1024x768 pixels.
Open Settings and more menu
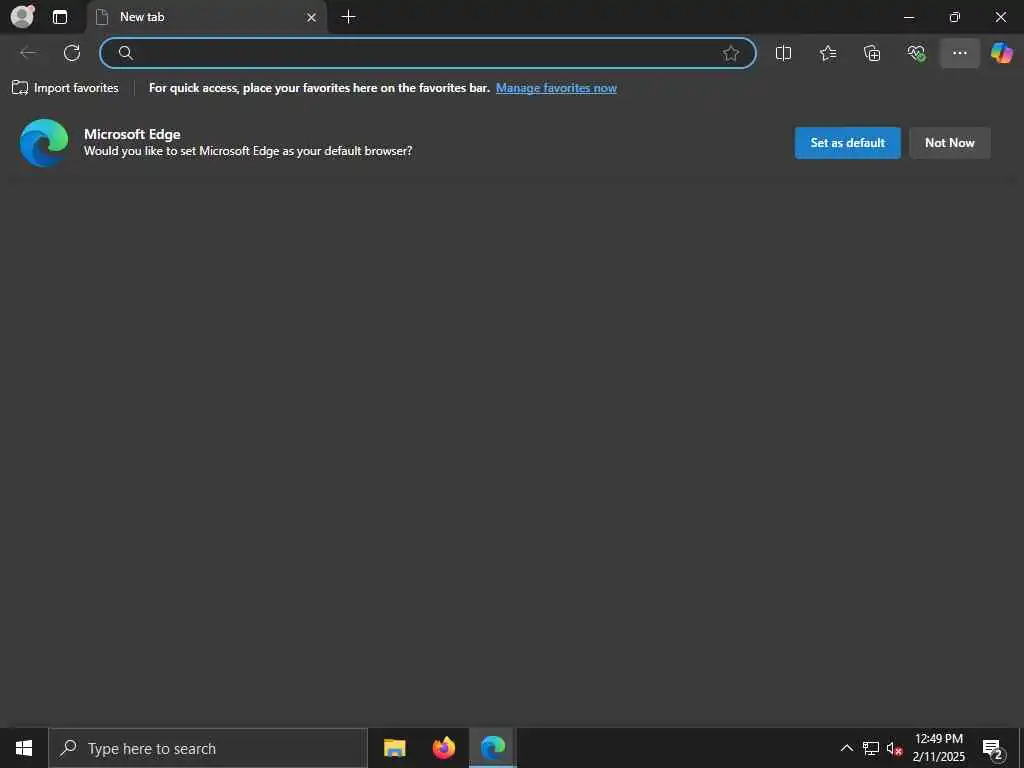click(x=960, y=53)
